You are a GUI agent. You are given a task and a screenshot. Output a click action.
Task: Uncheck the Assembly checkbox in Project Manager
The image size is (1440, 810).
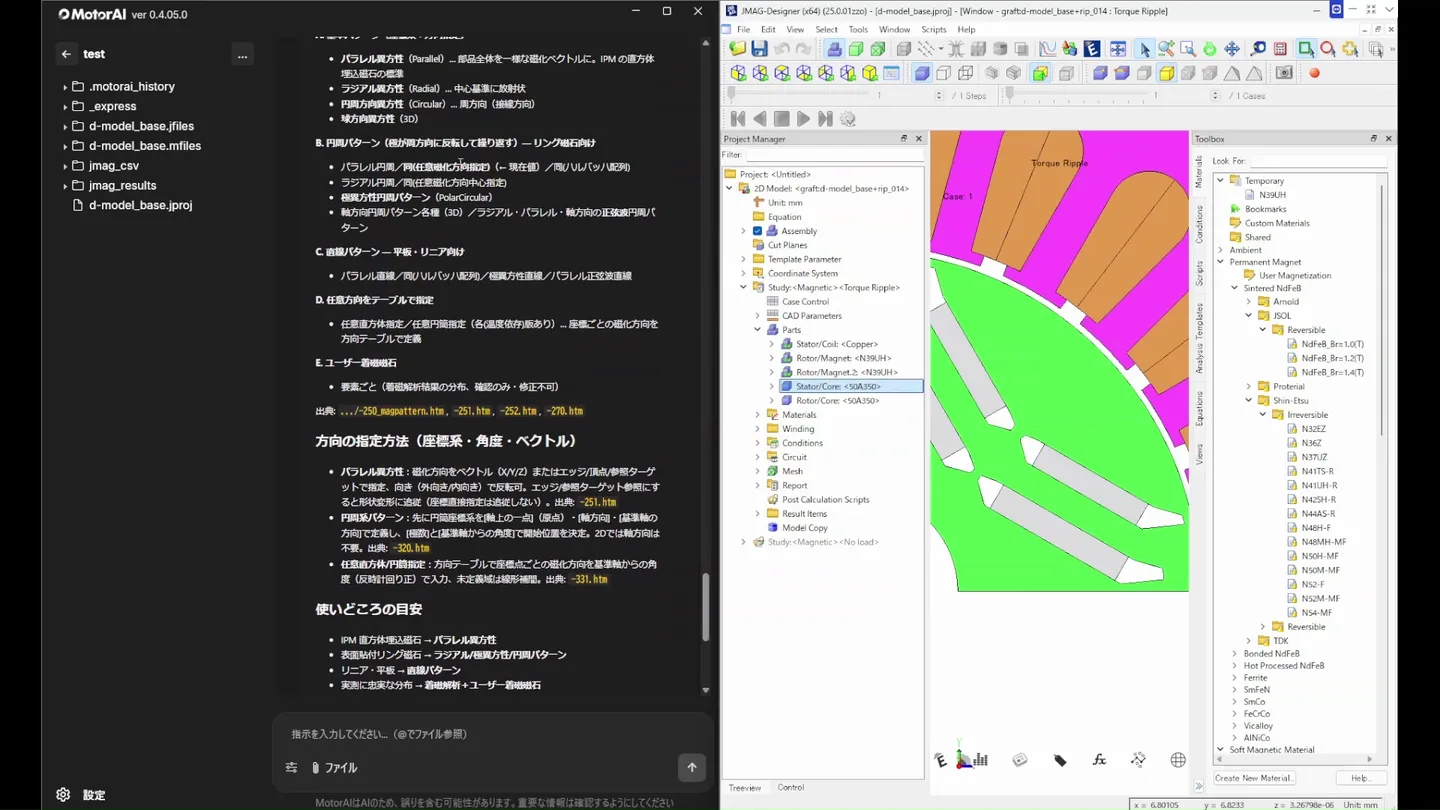tap(757, 231)
